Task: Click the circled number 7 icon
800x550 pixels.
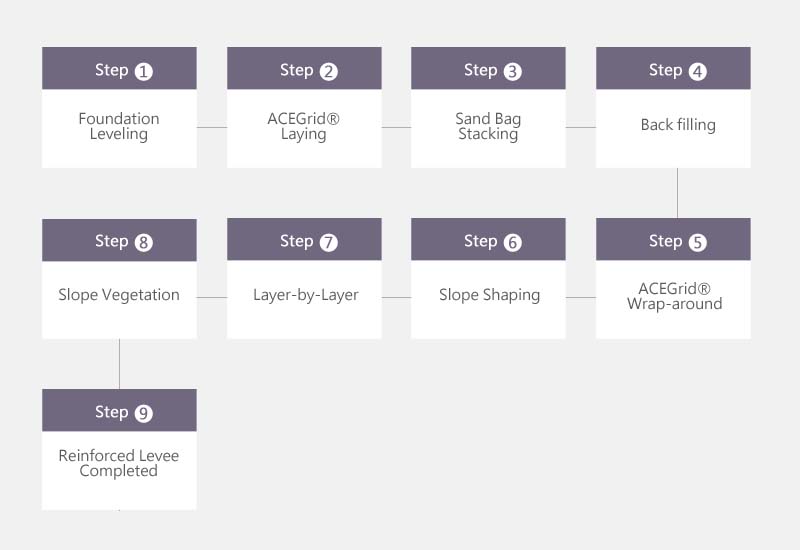Action: [x=329, y=242]
